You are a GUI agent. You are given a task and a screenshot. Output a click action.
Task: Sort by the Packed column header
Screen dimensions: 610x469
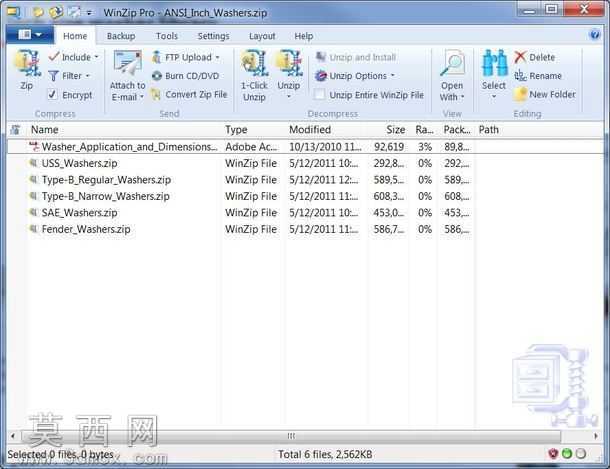(456, 130)
